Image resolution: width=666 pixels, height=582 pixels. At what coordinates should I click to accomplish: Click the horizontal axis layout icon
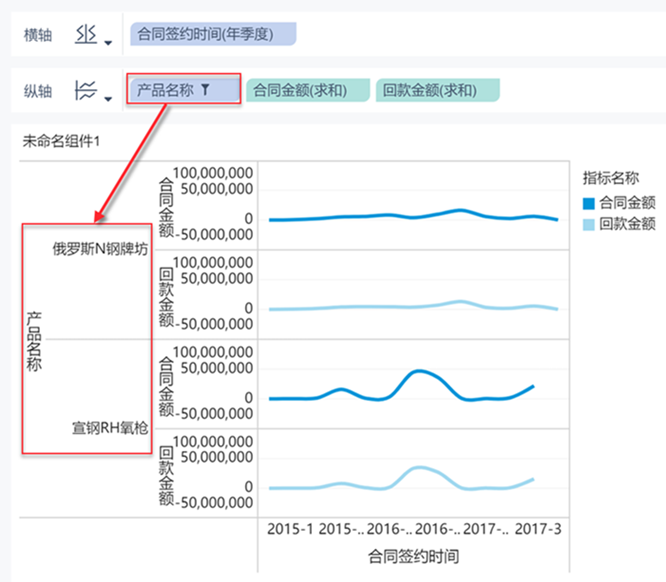pos(86,34)
